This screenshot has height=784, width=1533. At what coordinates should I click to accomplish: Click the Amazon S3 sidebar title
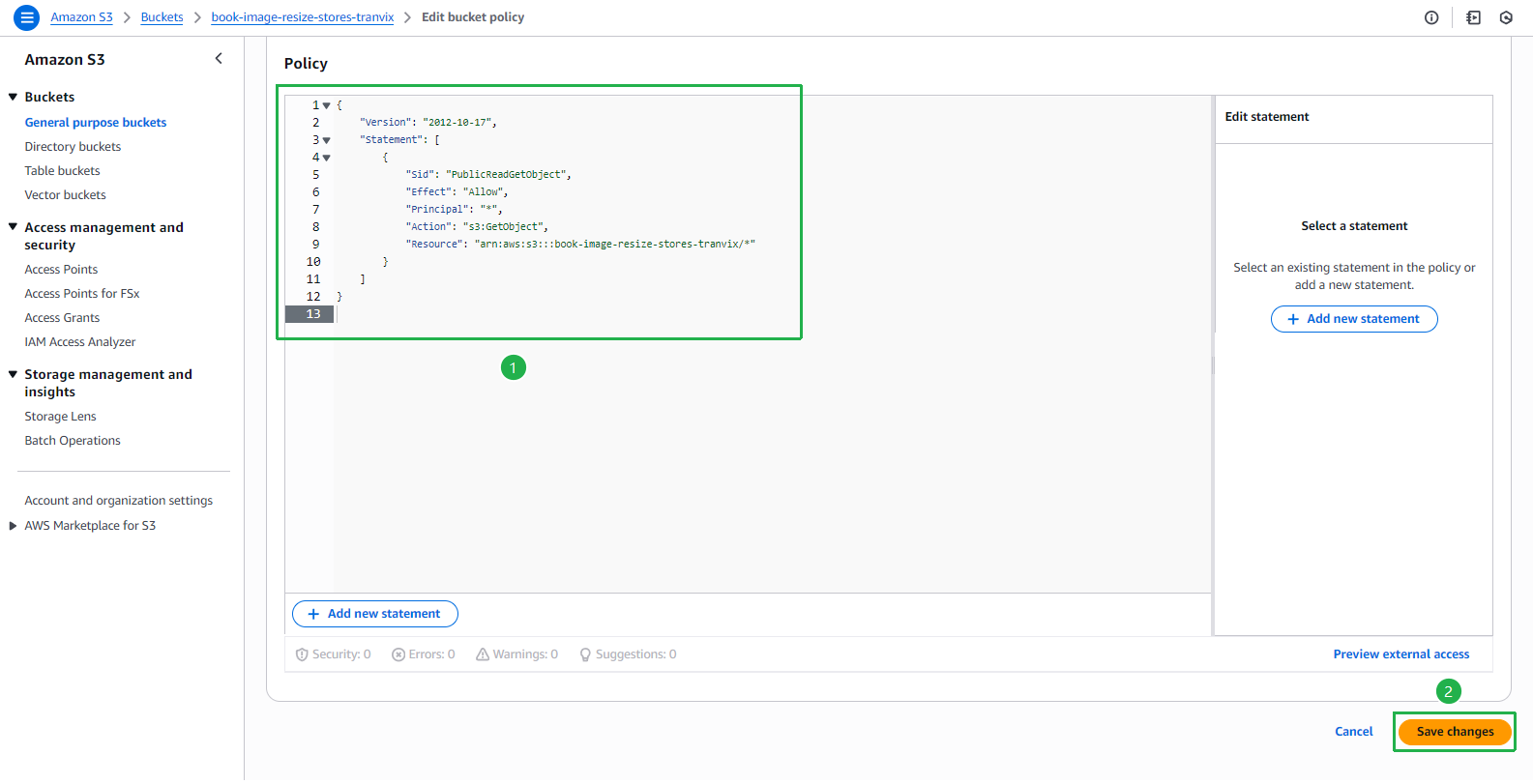[65, 60]
